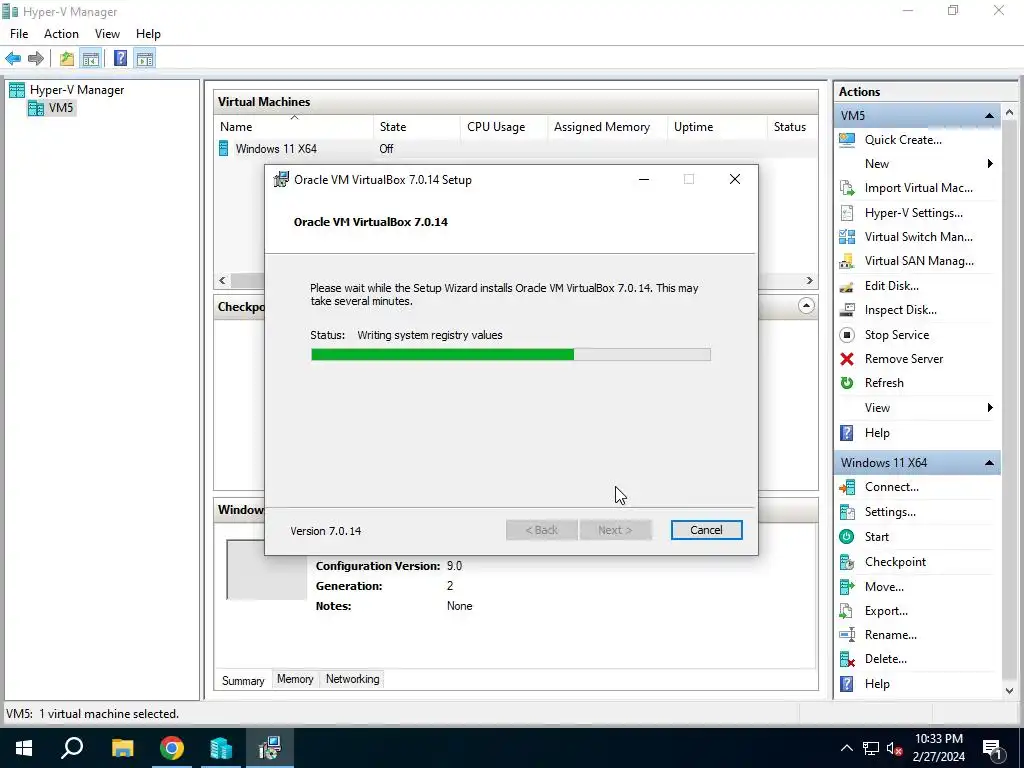The height and width of the screenshot is (768, 1024).
Task: Open Google Chrome from taskbar
Action: tap(172, 748)
